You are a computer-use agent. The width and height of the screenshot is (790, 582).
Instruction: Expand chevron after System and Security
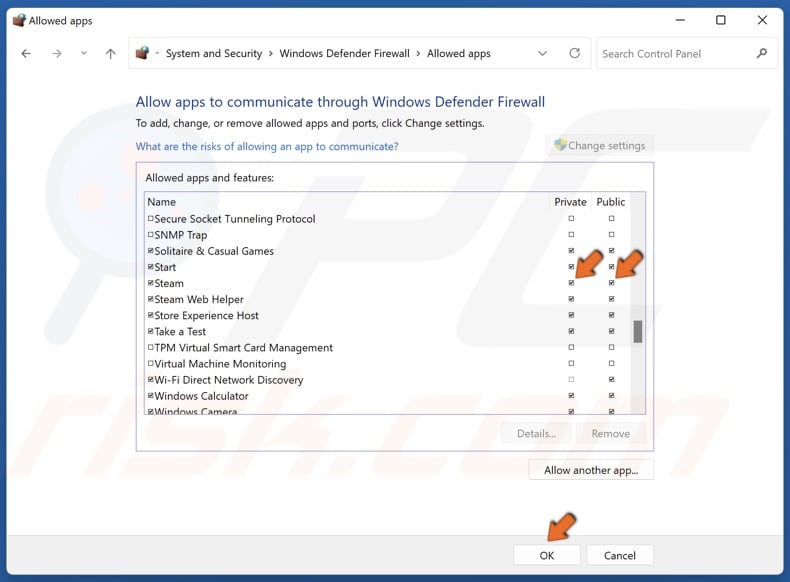tap(271, 53)
